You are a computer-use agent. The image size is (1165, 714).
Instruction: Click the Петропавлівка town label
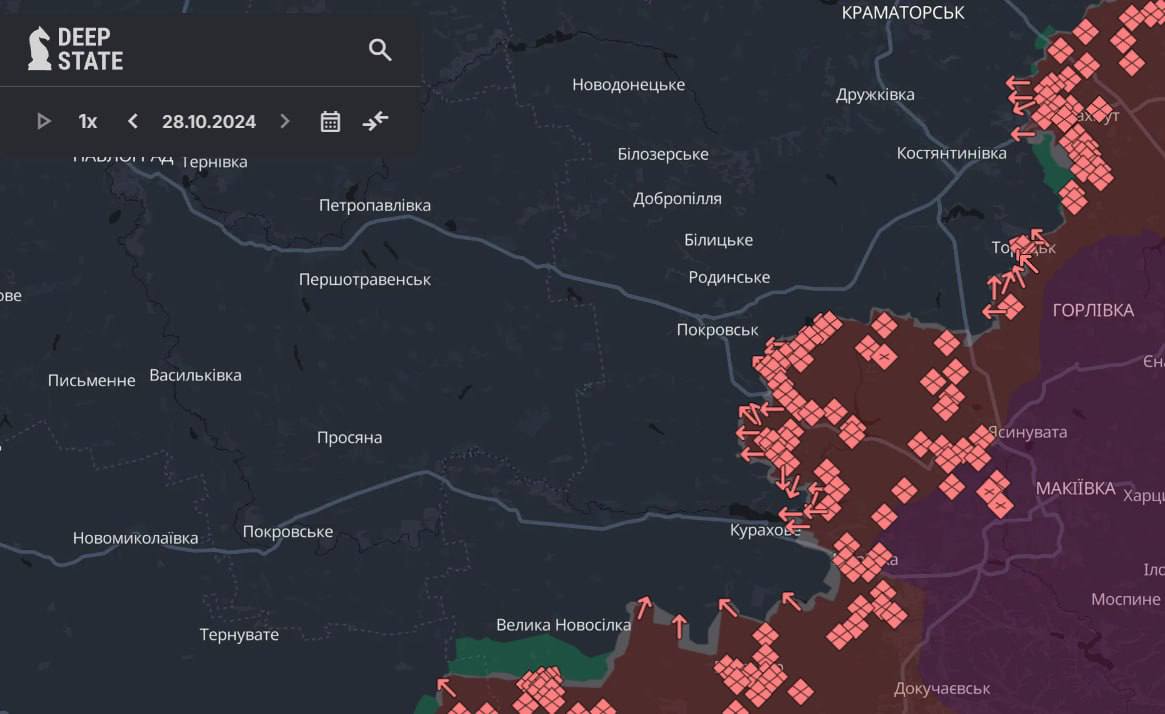pos(375,206)
